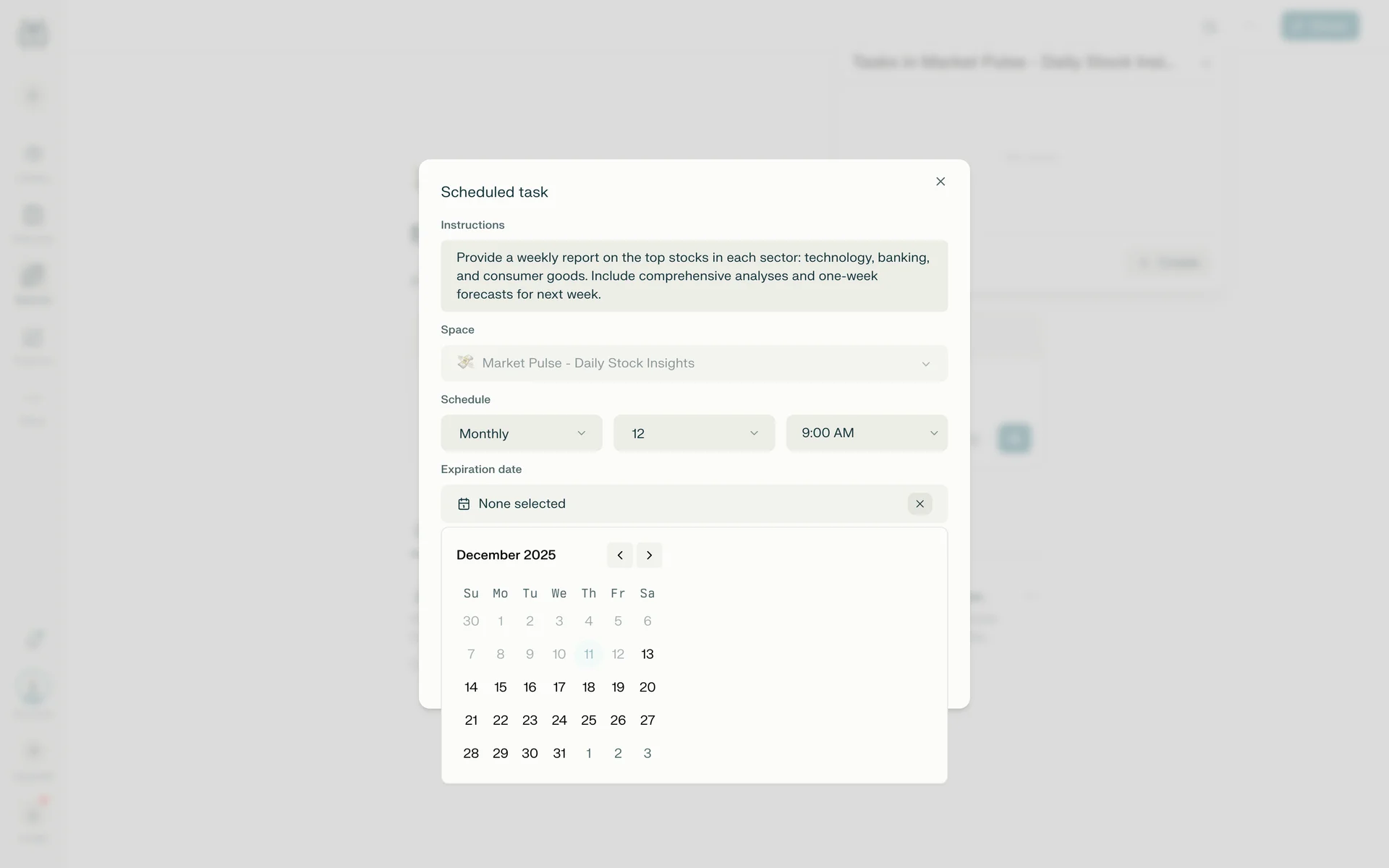Select December 13 as expiration date
This screenshot has width=1389, height=868.
[x=647, y=655]
